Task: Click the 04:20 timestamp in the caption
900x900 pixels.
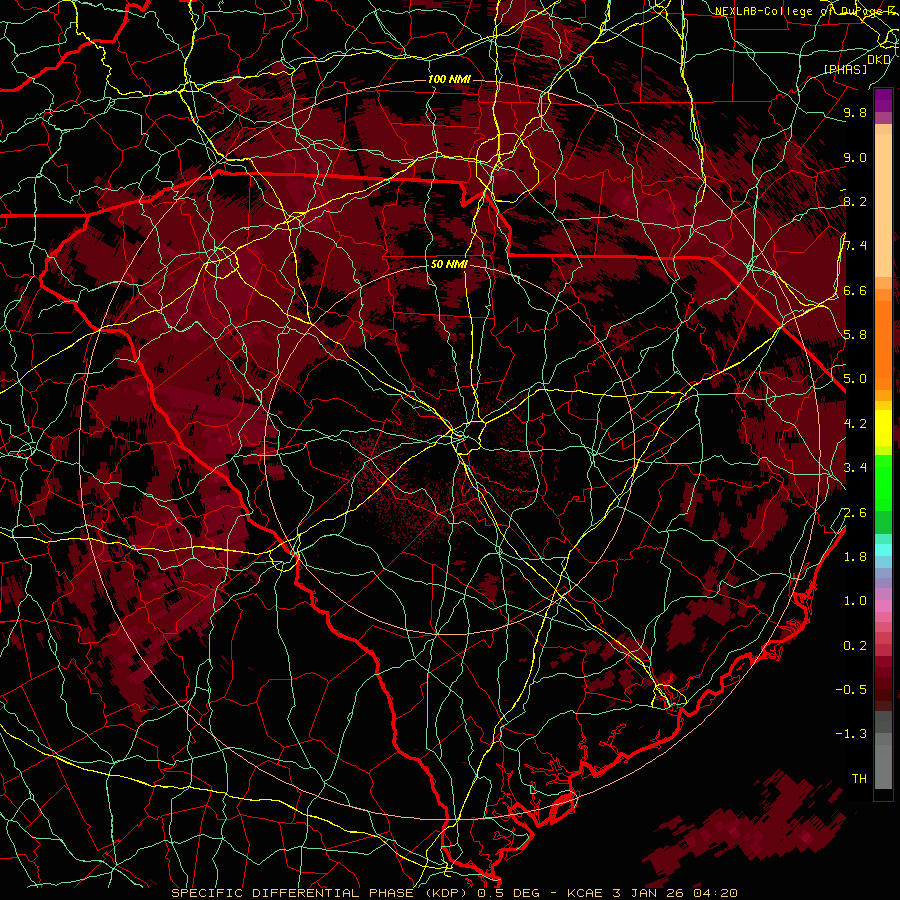Action: click(x=715, y=893)
